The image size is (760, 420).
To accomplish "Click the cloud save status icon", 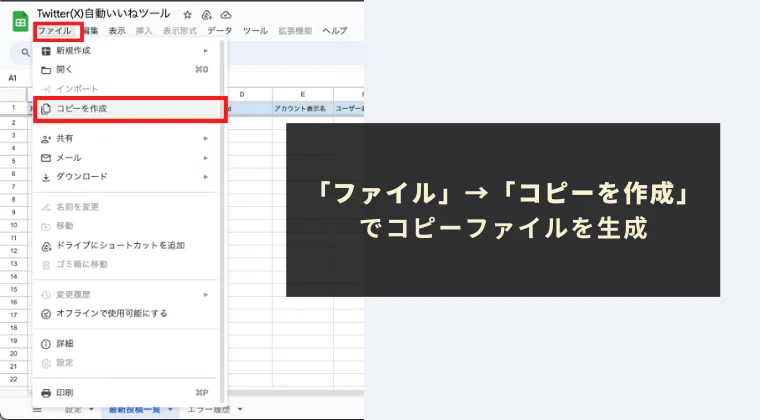I will pyautogui.click(x=225, y=15).
